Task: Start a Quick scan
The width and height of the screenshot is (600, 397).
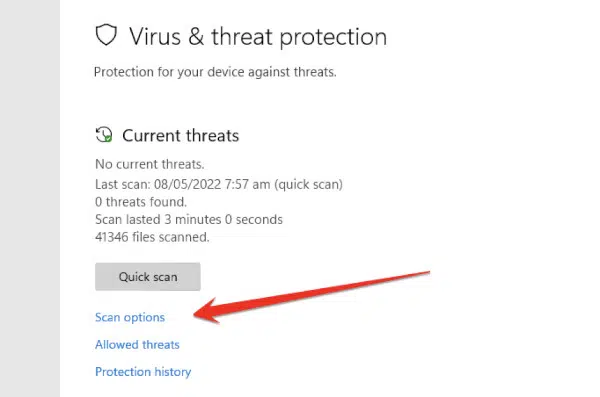Action: tap(148, 276)
